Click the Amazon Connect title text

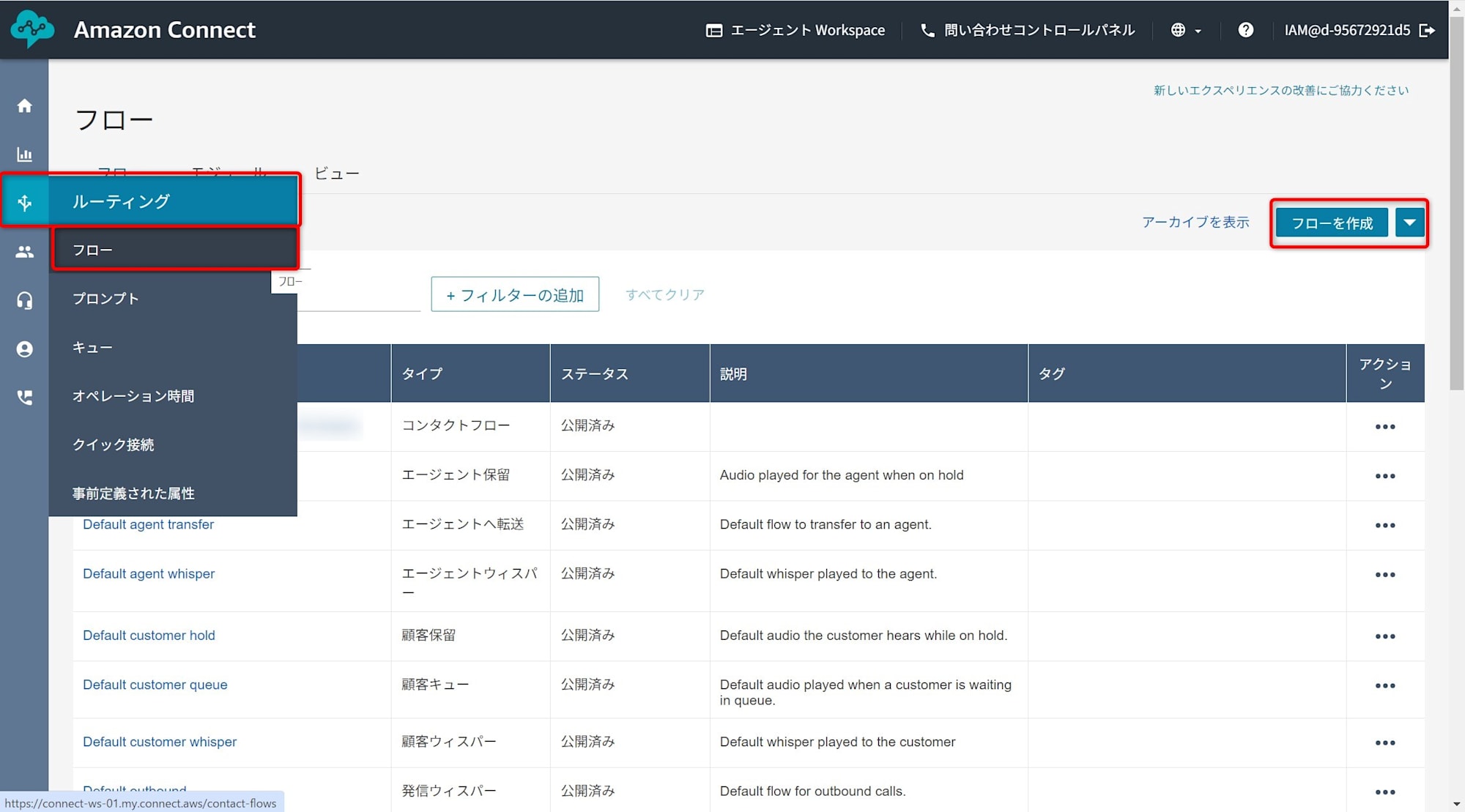165,30
